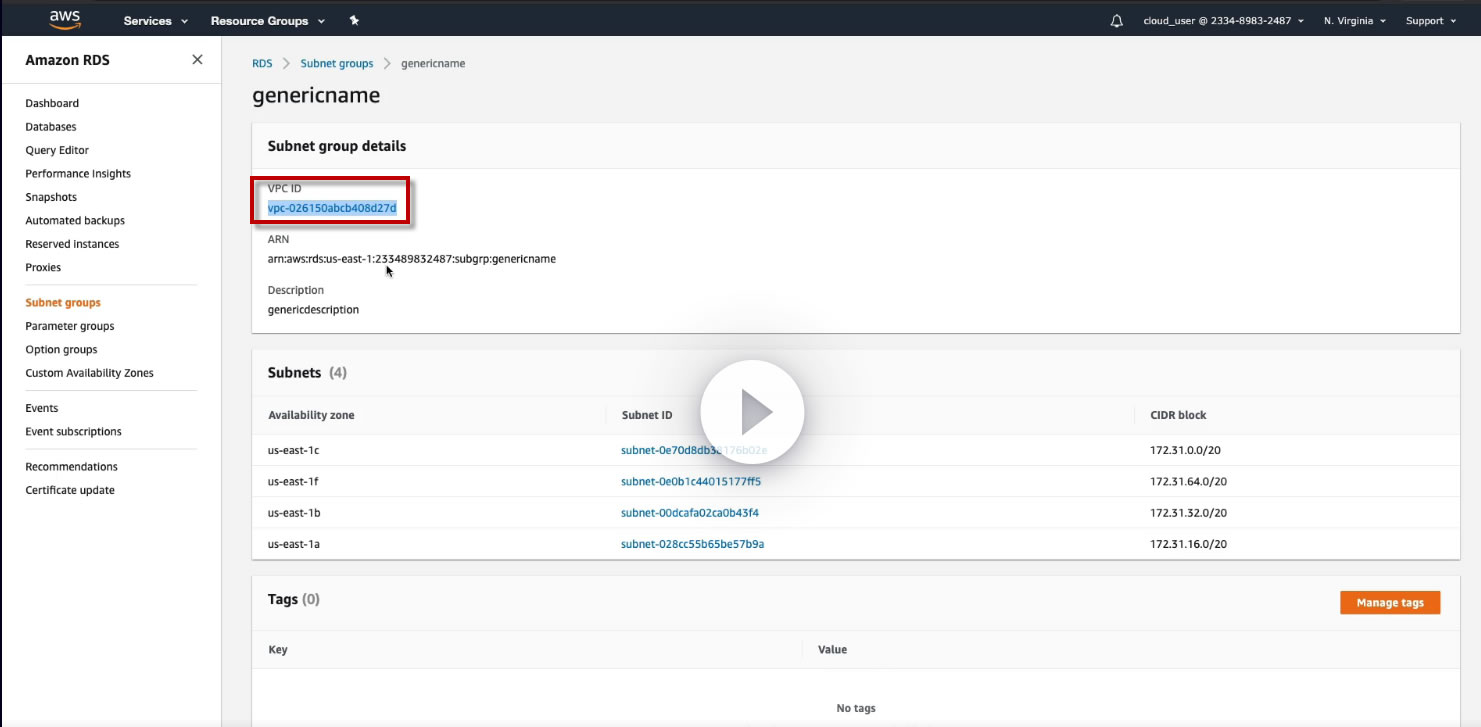Select Performance Insights in sidebar
This screenshot has height=727, width=1481.
tap(78, 174)
